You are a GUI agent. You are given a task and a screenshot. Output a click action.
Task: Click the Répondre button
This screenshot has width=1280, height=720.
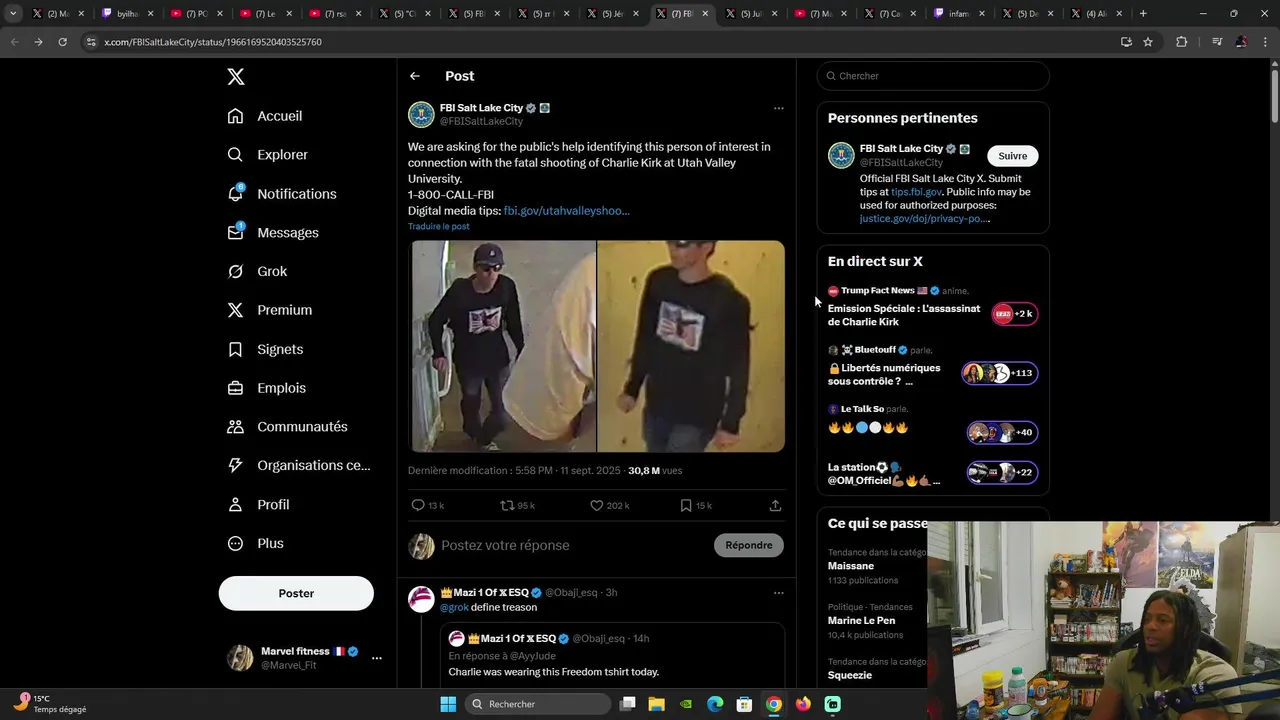pos(749,545)
